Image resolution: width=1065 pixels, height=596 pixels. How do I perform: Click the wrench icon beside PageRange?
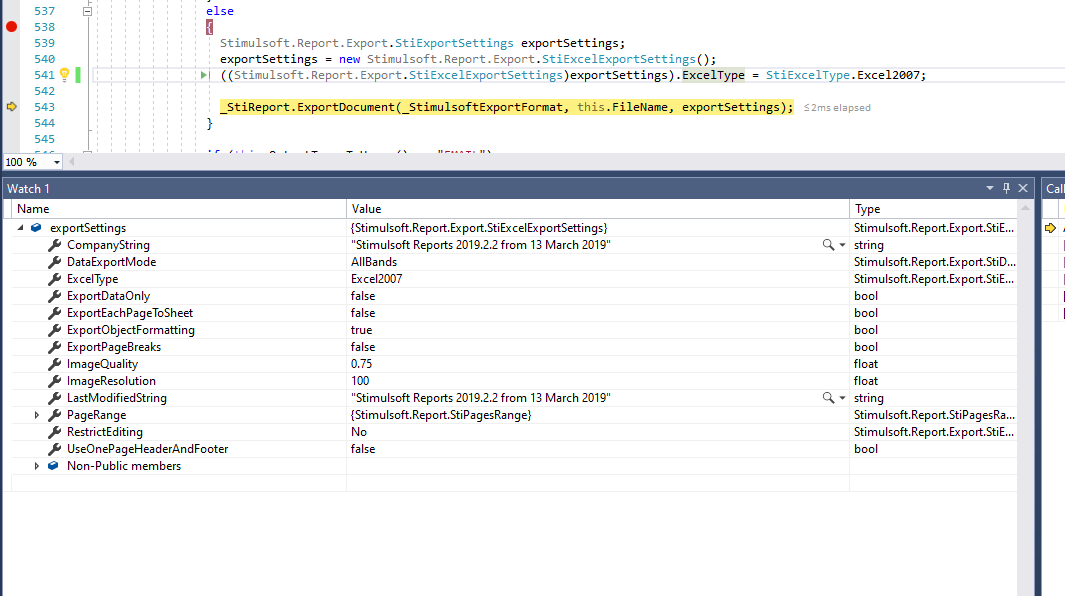click(54, 415)
